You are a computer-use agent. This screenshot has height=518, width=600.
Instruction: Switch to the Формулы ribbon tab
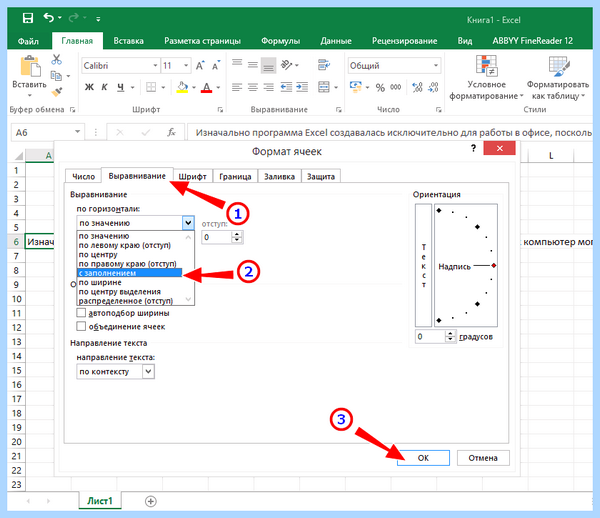coord(280,41)
